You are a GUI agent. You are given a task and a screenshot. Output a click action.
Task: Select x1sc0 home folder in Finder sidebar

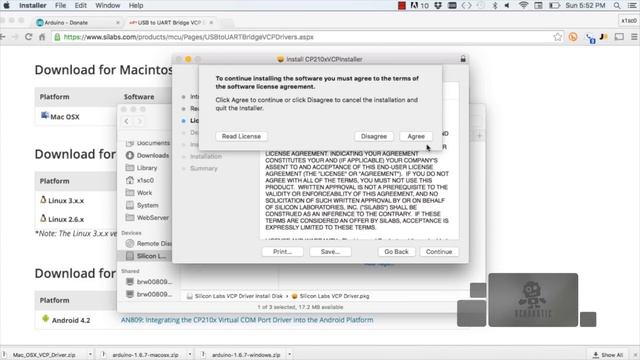click(x=140, y=180)
